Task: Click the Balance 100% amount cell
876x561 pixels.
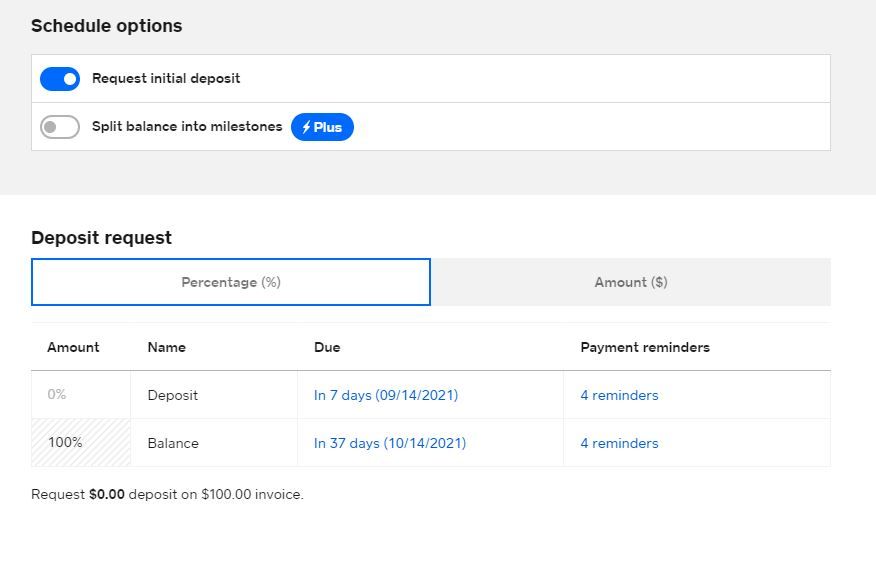Action: tap(81, 443)
